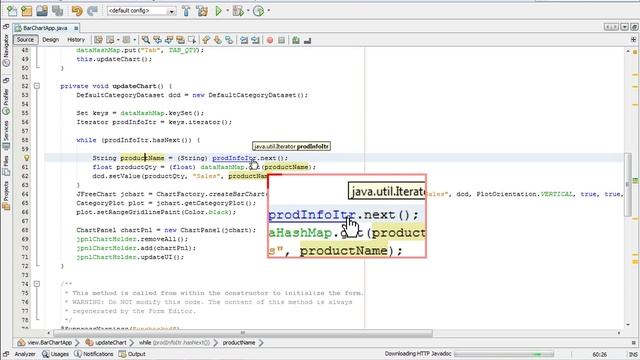Start macro recording with red circle icon
This screenshot has height=360, width=640.
[x=270, y=40]
